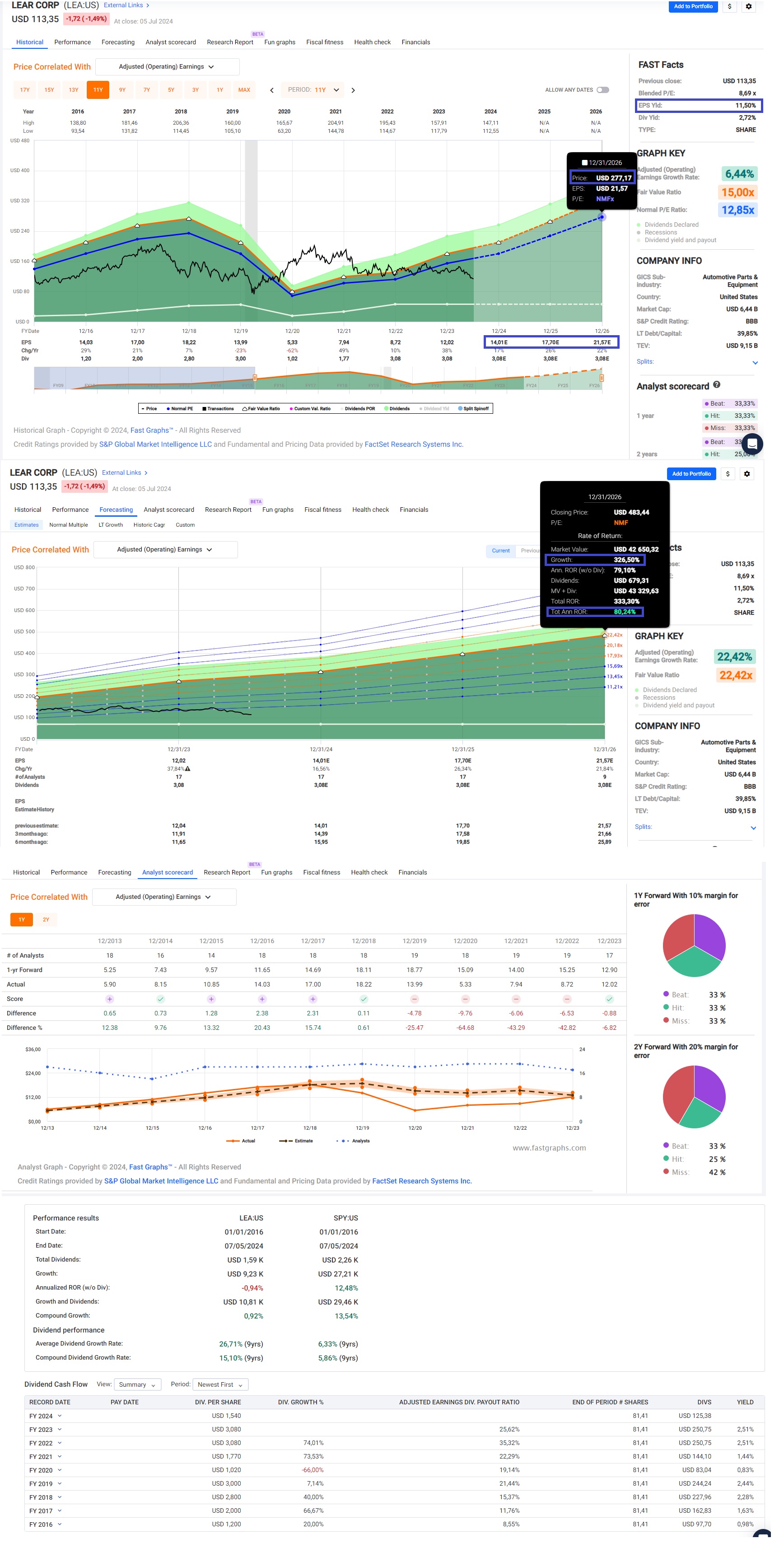The image size is (784, 1543).
Task: Open earnings dropdown above the 1Y/2Y buttons
Action: (164, 897)
